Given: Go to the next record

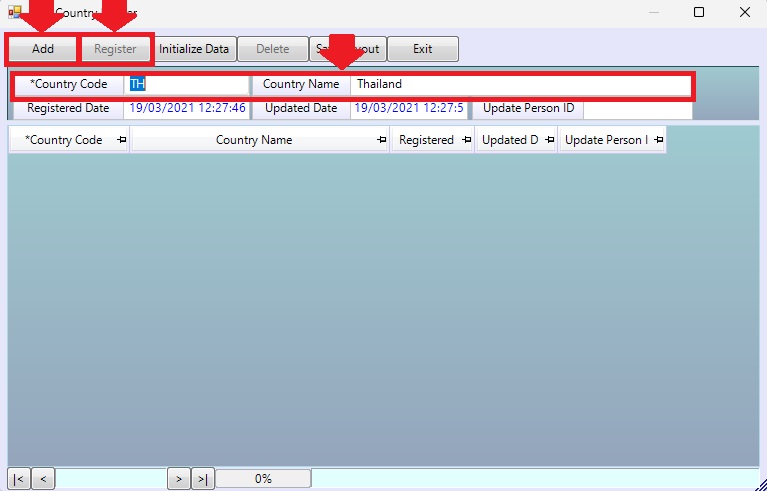Looking at the screenshot, I should pyautogui.click(x=178, y=479).
